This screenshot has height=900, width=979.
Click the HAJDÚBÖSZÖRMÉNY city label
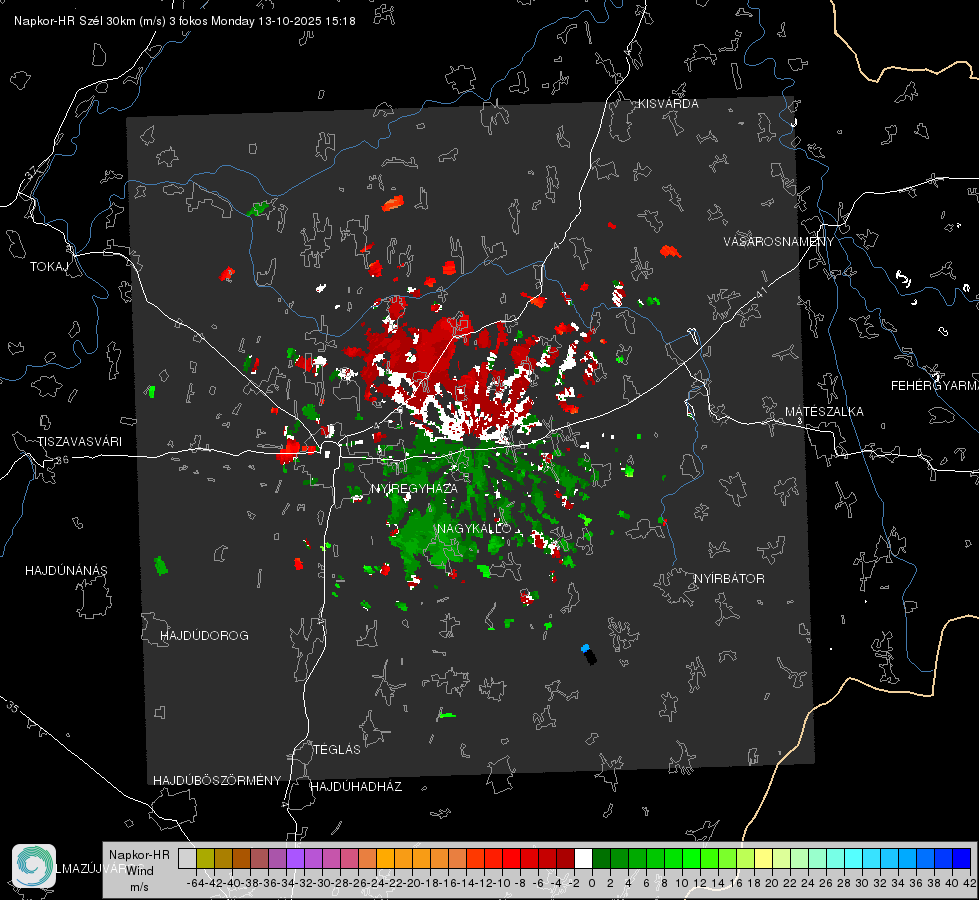point(217,780)
